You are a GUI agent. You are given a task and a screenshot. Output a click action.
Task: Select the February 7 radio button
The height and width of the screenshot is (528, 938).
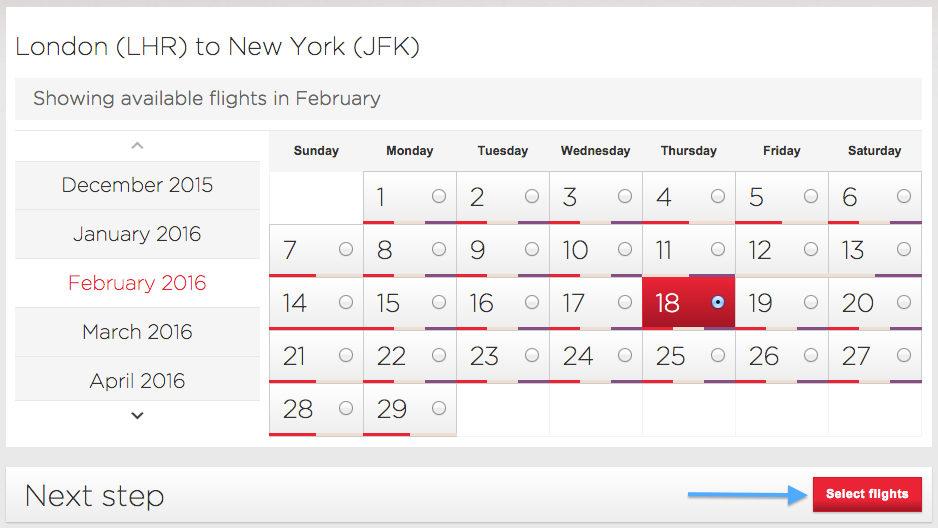[346, 249]
